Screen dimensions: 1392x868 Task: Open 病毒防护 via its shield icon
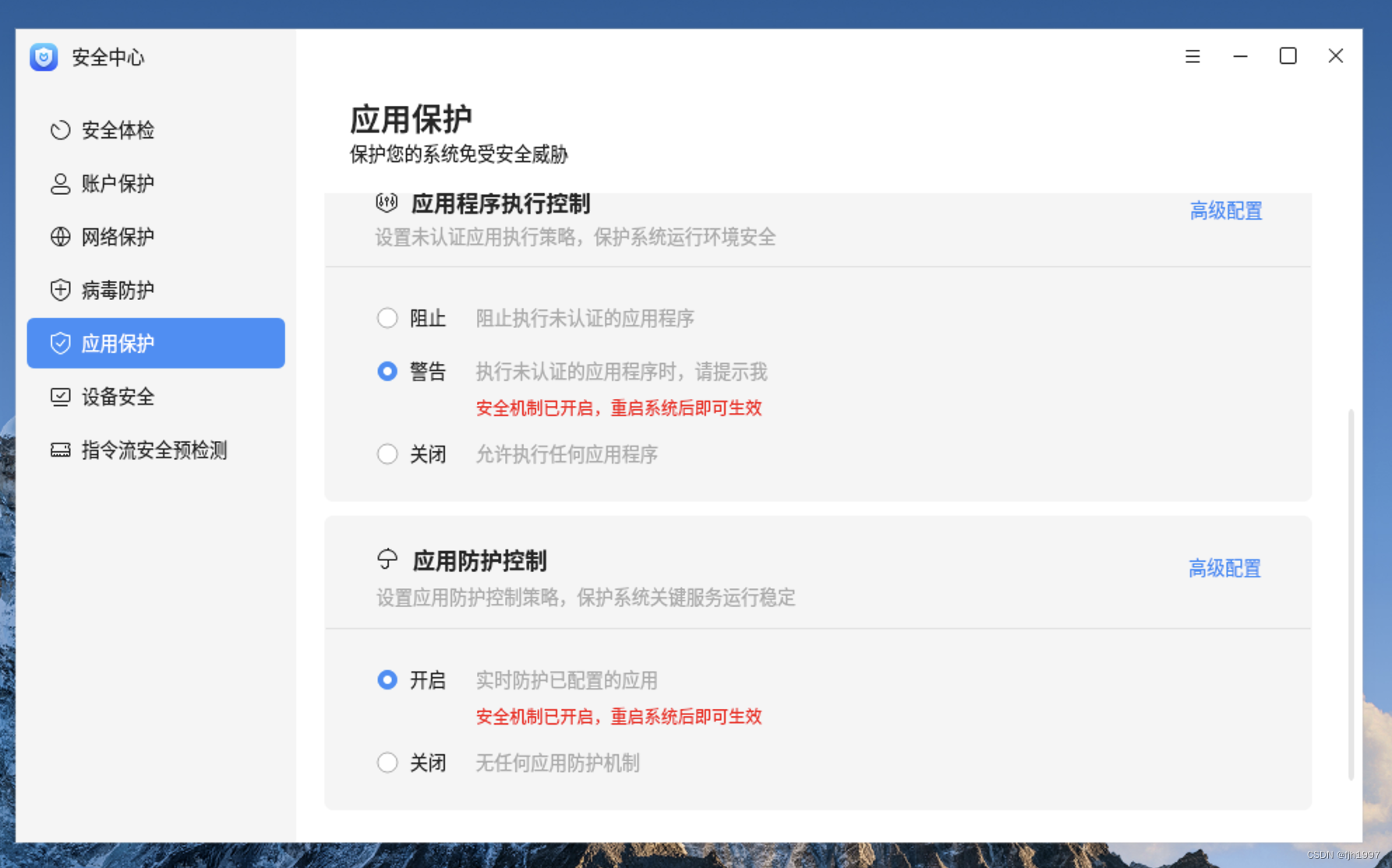pyautogui.click(x=60, y=289)
